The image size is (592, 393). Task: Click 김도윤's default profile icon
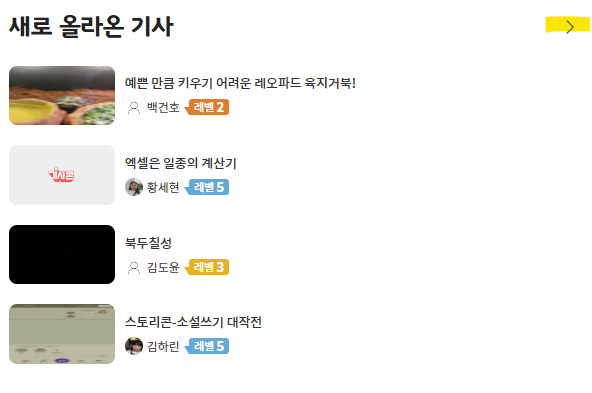point(134,267)
